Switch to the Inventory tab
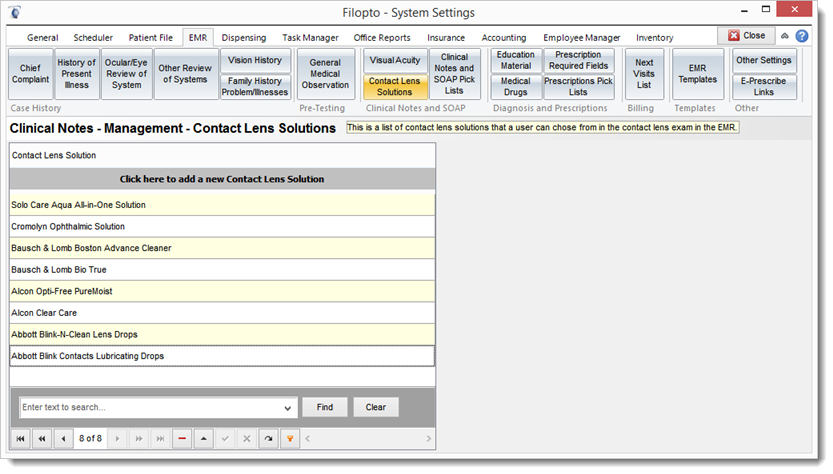The image size is (833, 474). click(x=654, y=38)
